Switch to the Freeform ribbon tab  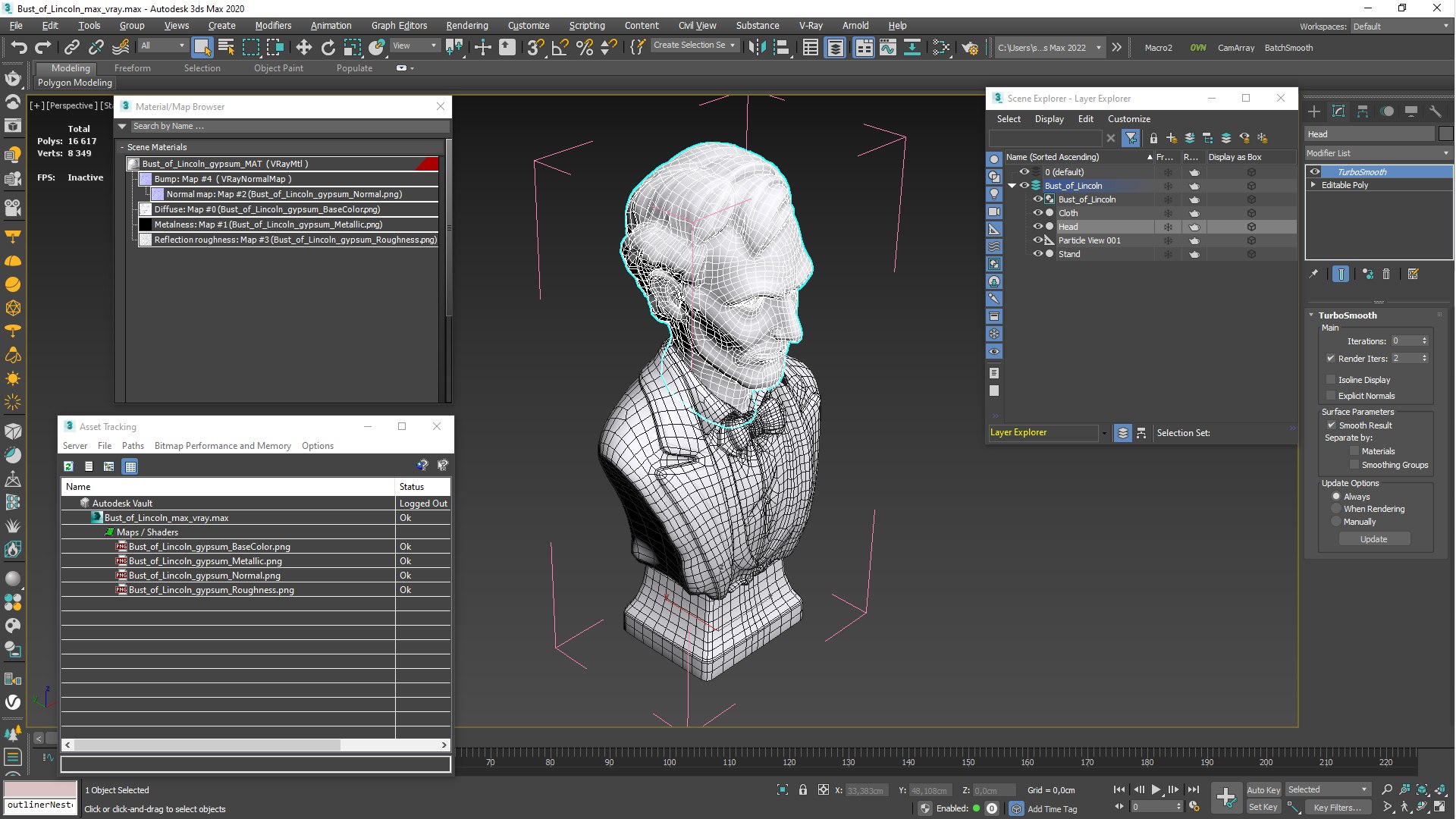(x=133, y=68)
